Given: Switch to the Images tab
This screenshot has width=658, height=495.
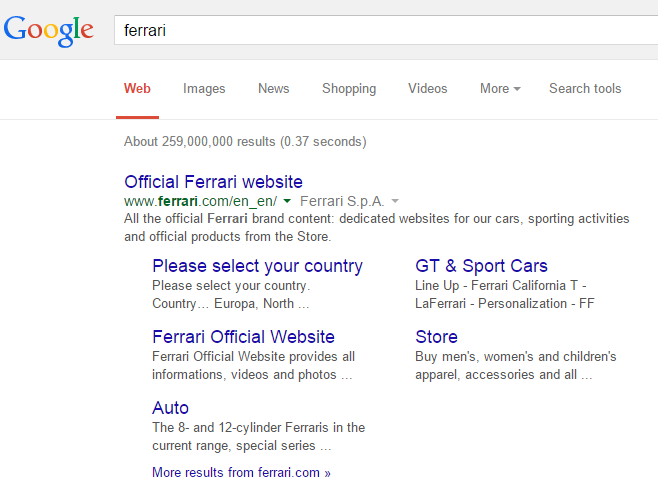Looking at the screenshot, I should (x=204, y=89).
